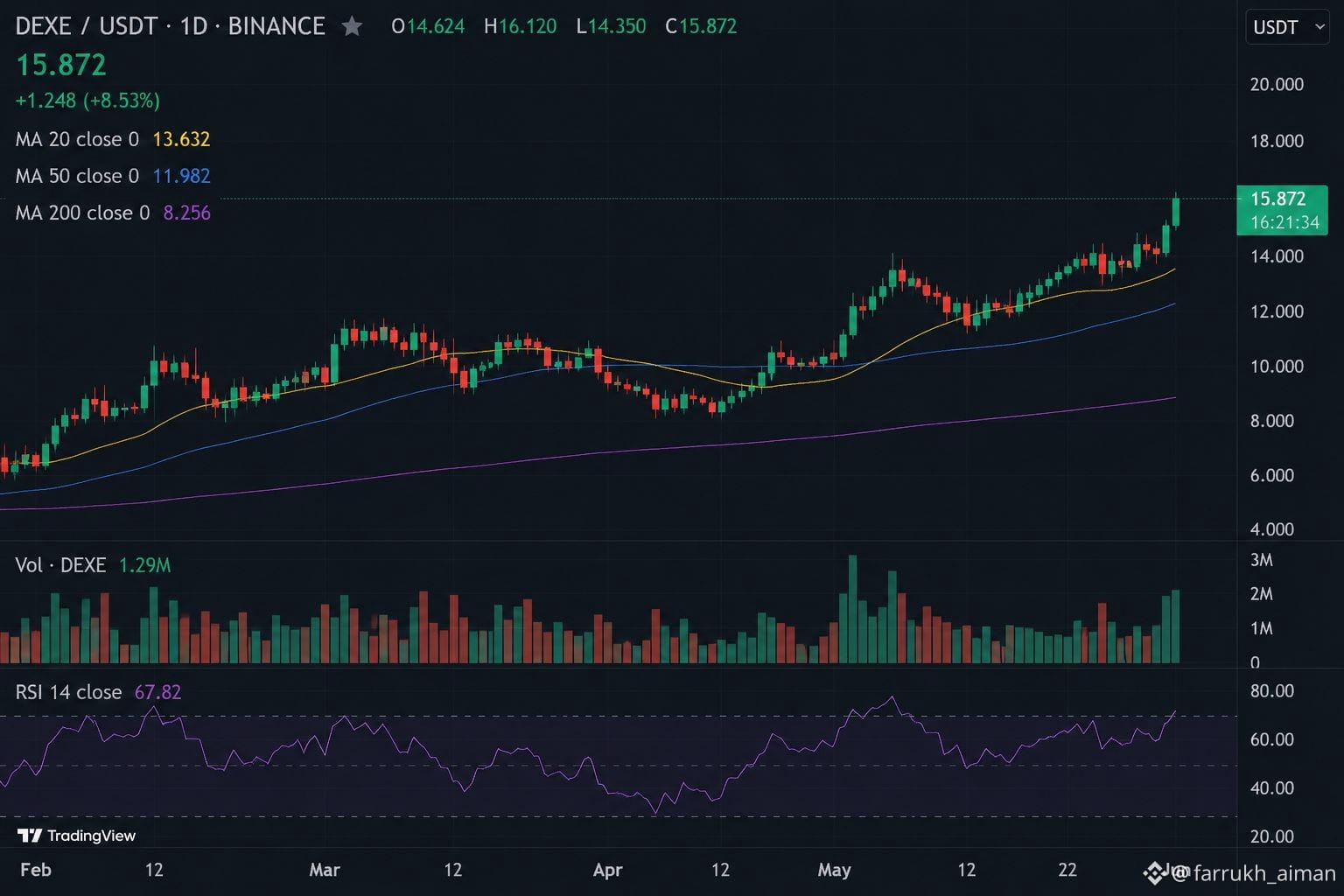Screen dimensions: 1344x896
Task: Click the 1M volume axis label
Action: [1261, 628]
